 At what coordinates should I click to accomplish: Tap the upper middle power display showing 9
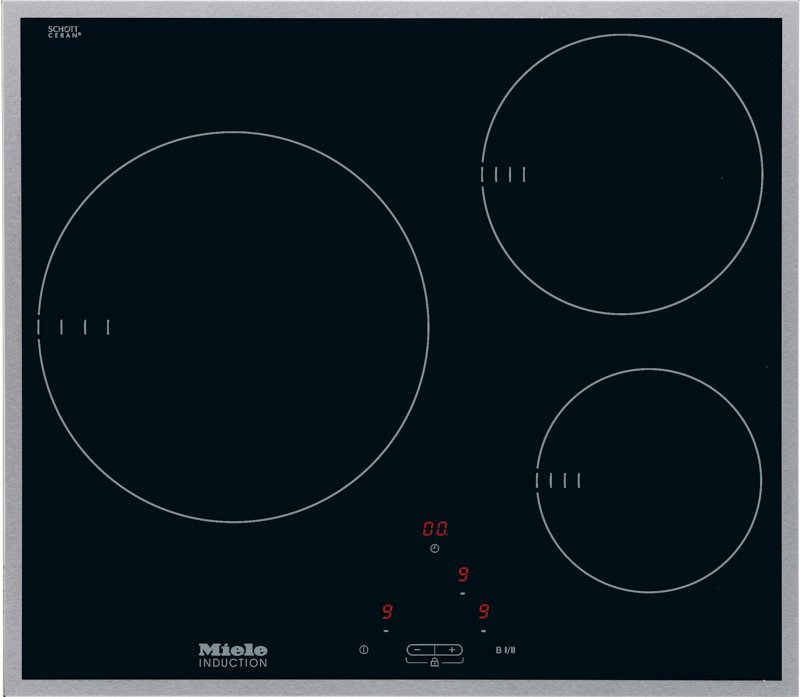pos(461,573)
